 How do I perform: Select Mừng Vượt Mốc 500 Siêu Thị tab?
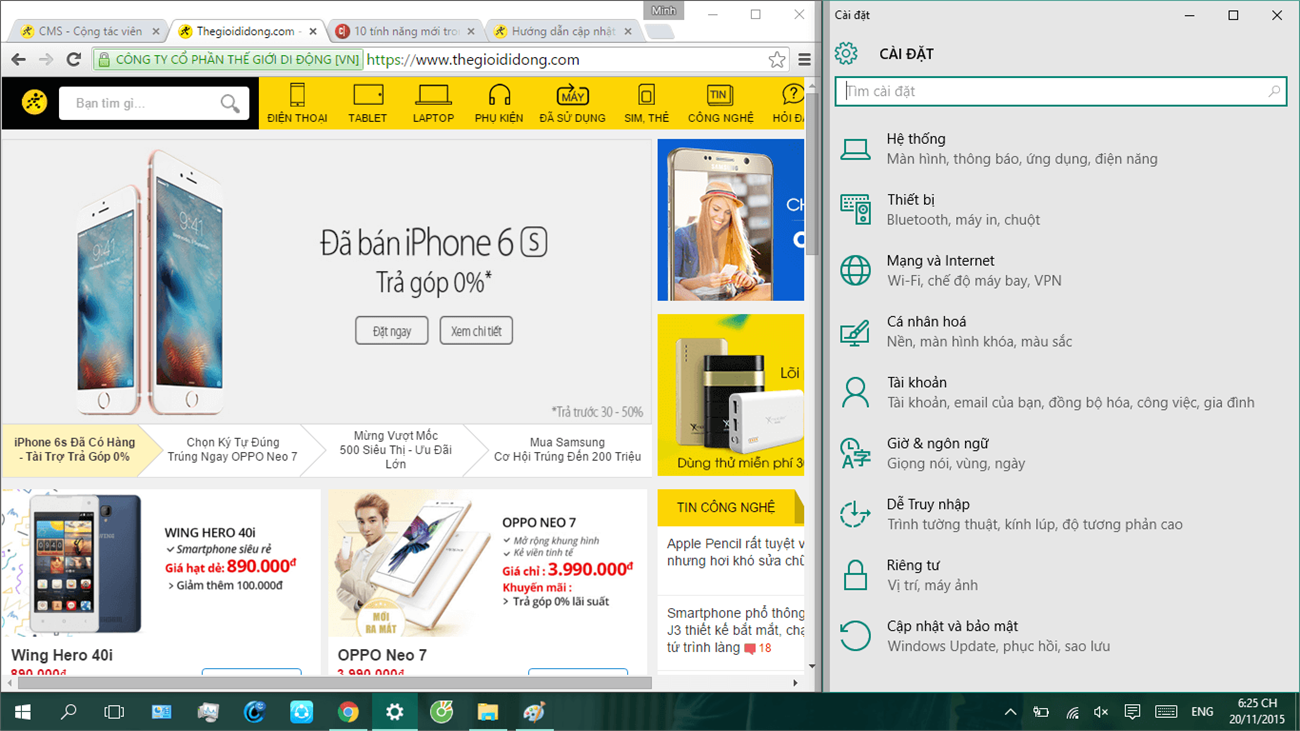coord(395,450)
